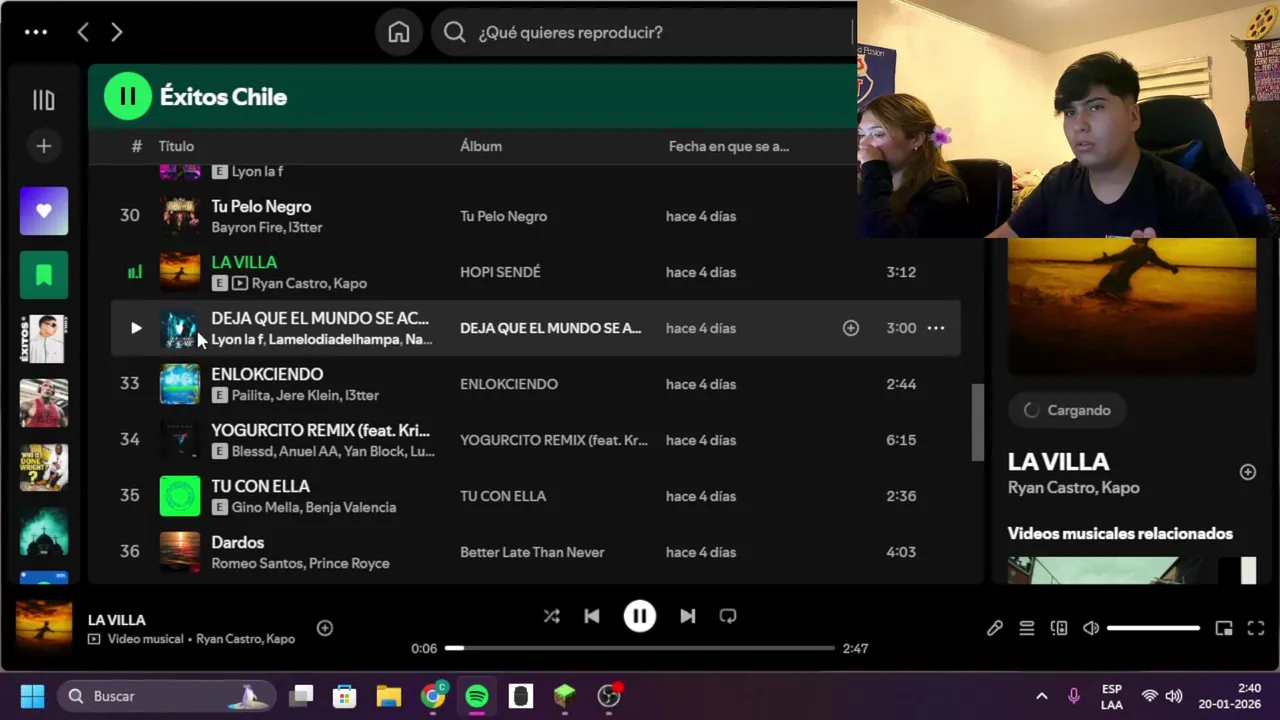1280x720 pixels.
Task: Open more options for DEJA QUE EL MUNDO row
Action: tap(936, 328)
